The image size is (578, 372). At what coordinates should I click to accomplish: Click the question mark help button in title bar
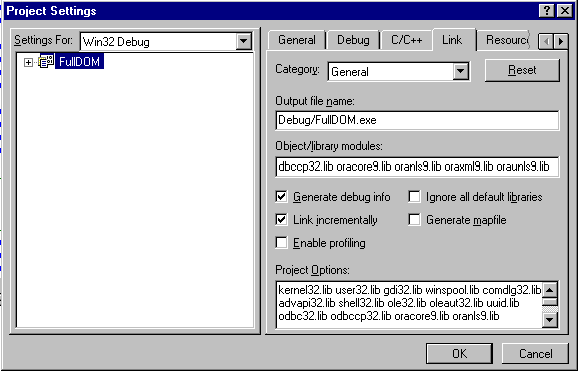tap(547, 11)
